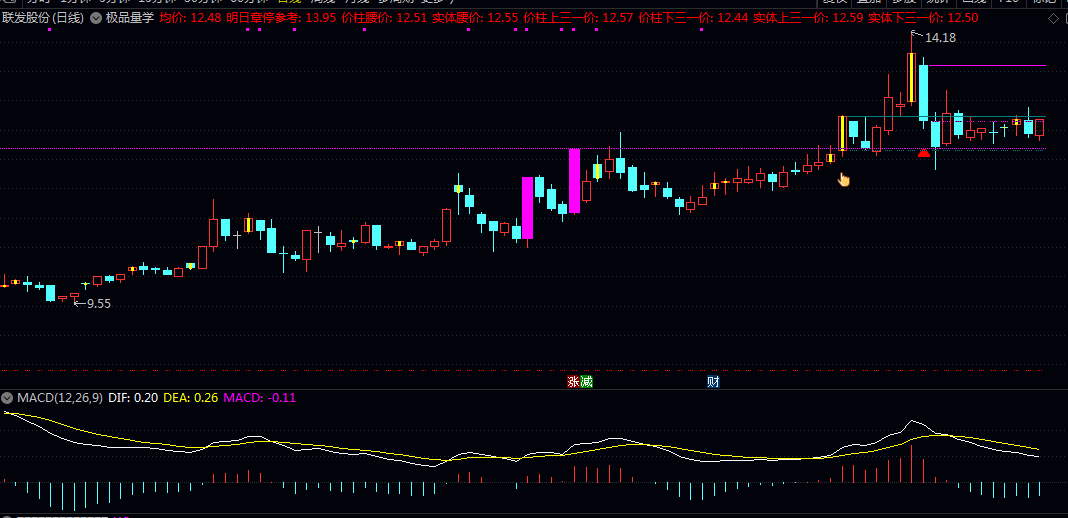Expand the MACD(12,26,9) indicator dropdown arrow
The height and width of the screenshot is (518, 1068).
[7, 398]
